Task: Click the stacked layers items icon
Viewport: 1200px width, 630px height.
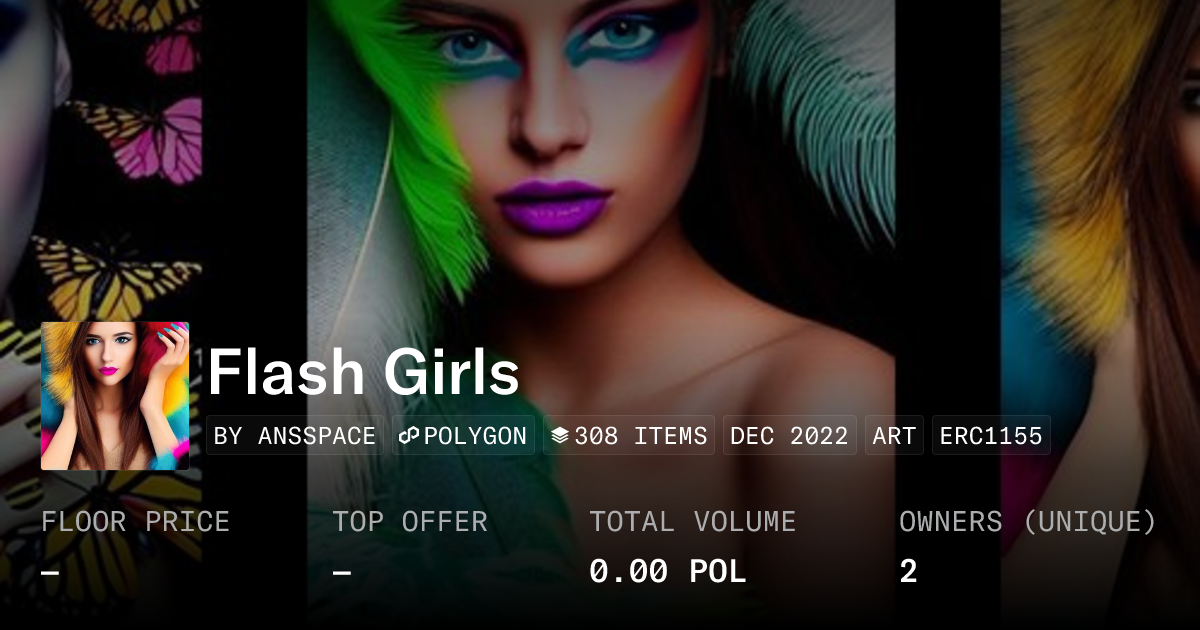Action: click(560, 436)
